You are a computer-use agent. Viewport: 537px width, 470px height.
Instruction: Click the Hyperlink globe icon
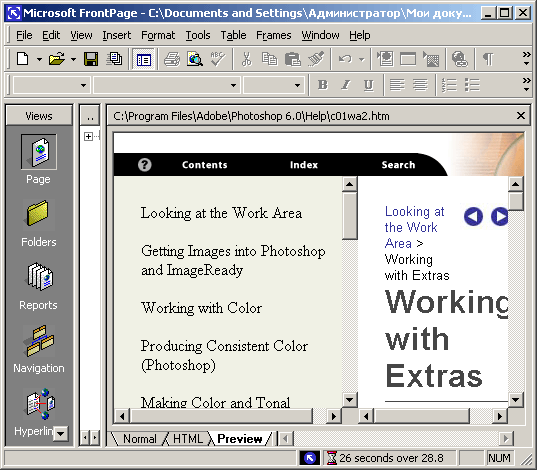460,60
